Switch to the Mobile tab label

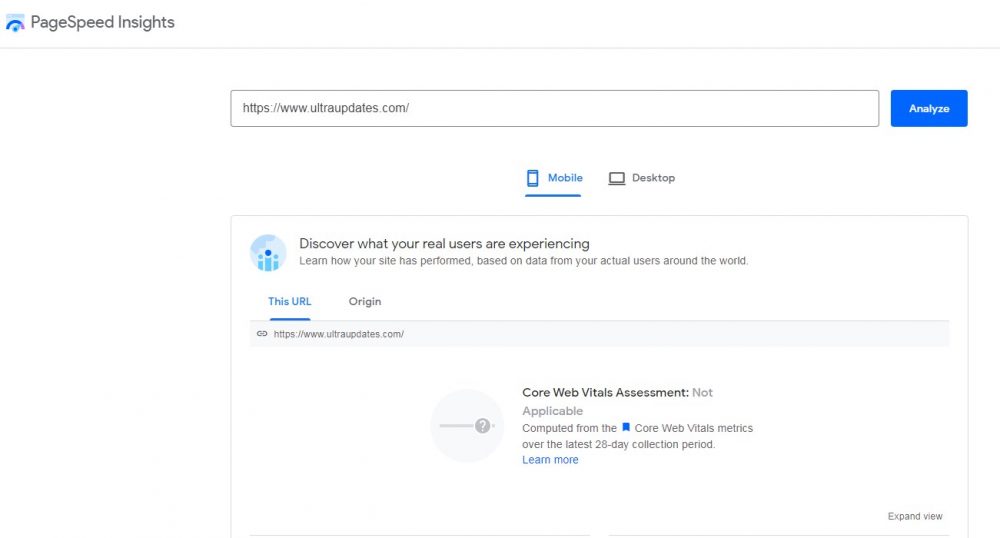565,178
